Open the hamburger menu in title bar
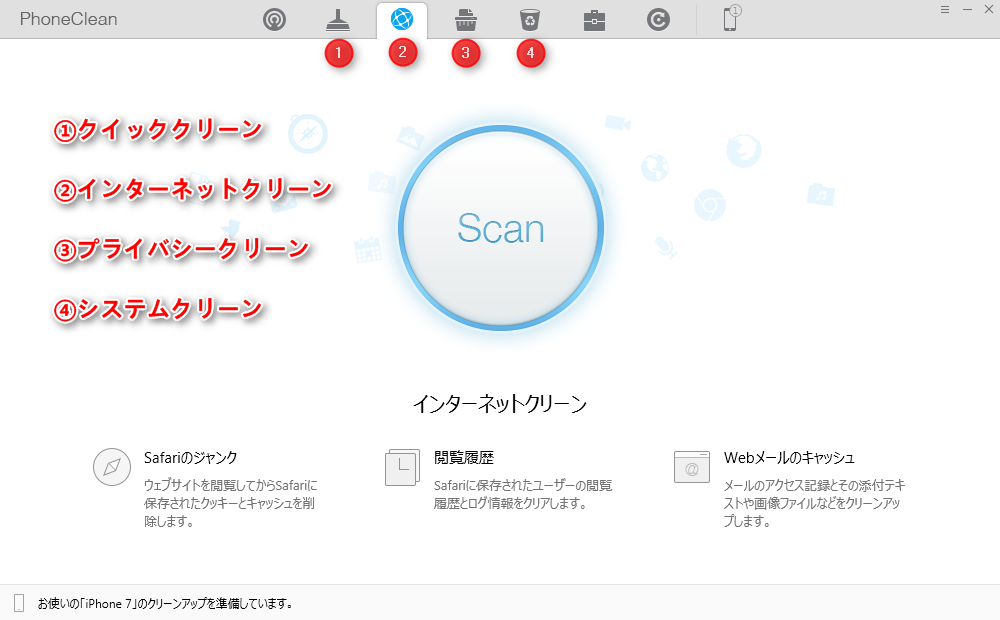The width and height of the screenshot is (1000, 620). [x=945, y=10]
